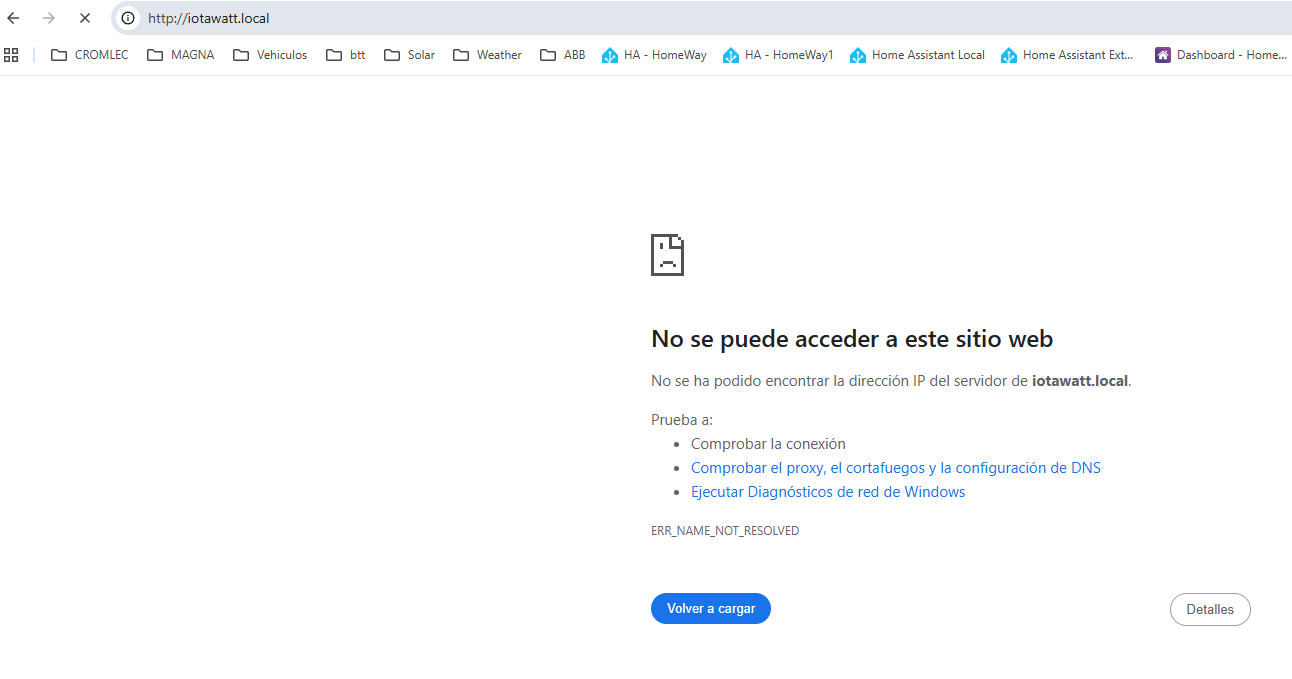The image size is (1292, 679).
Task: Open Home Assistant Ext bookmark
Action: click(x=1068, y=55)
